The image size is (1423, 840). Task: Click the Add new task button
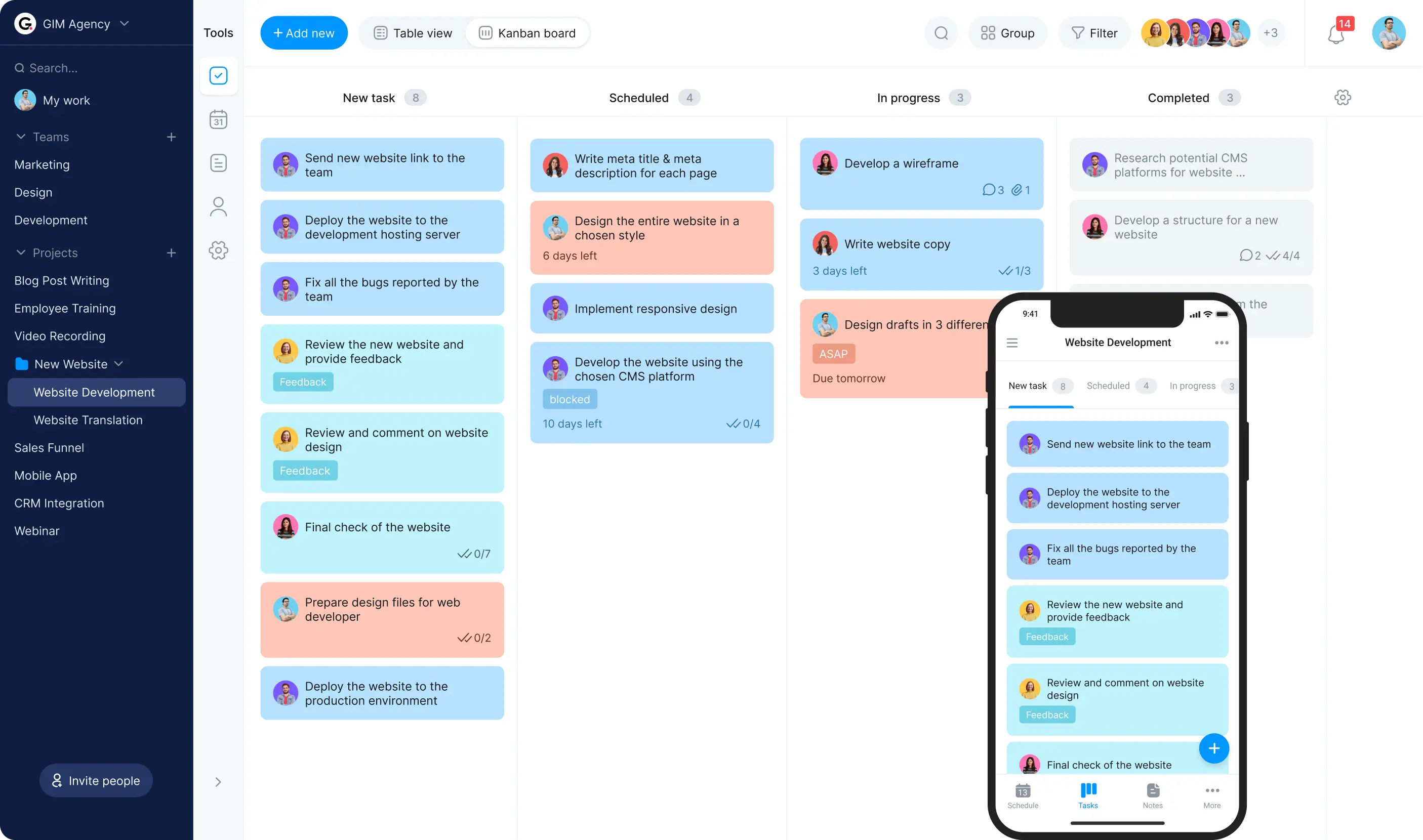(303, 33)
